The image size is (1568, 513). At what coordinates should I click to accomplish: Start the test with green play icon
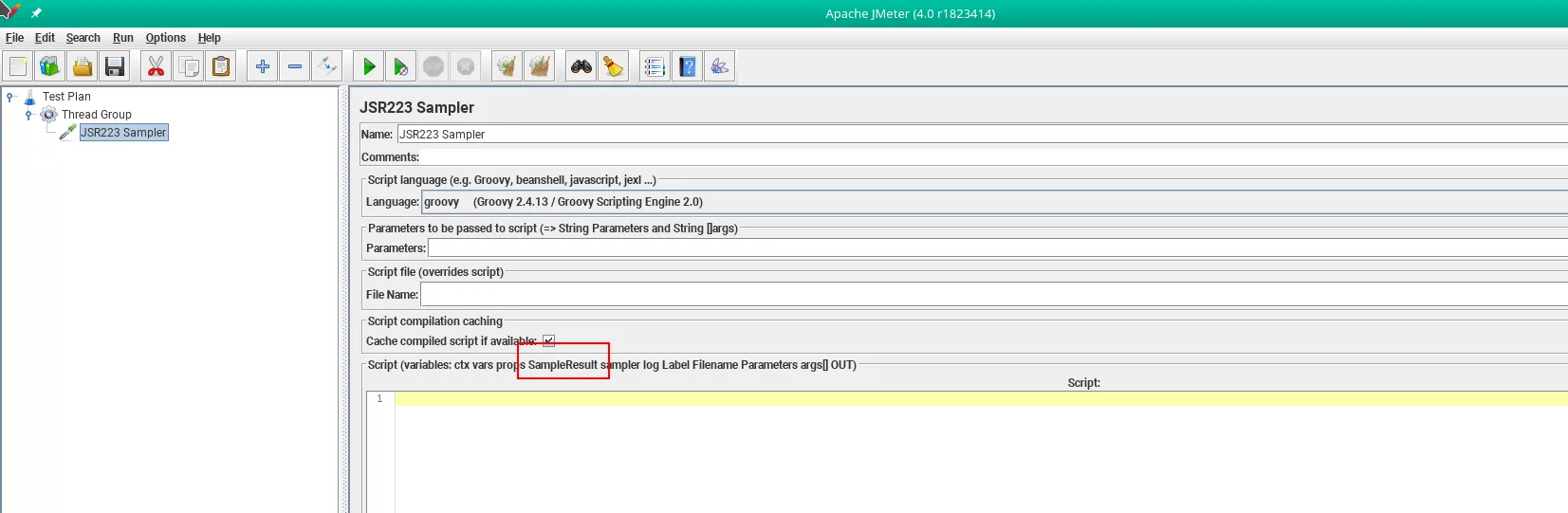tap(369, 66)
